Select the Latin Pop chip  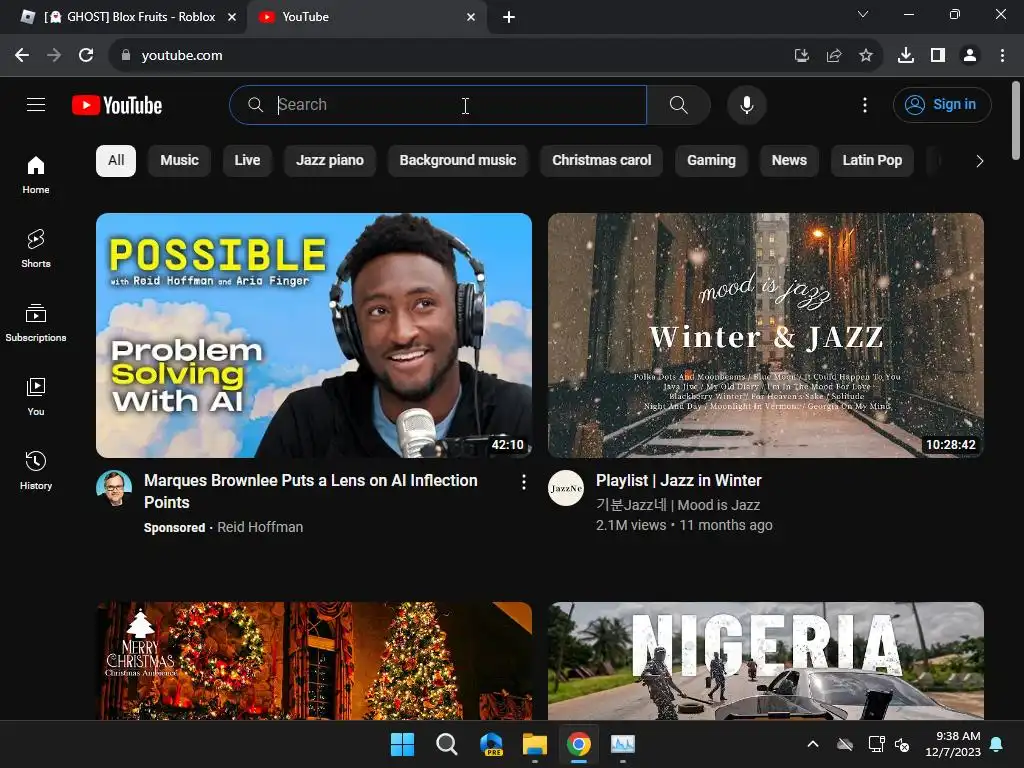click(x=872, y=161)
